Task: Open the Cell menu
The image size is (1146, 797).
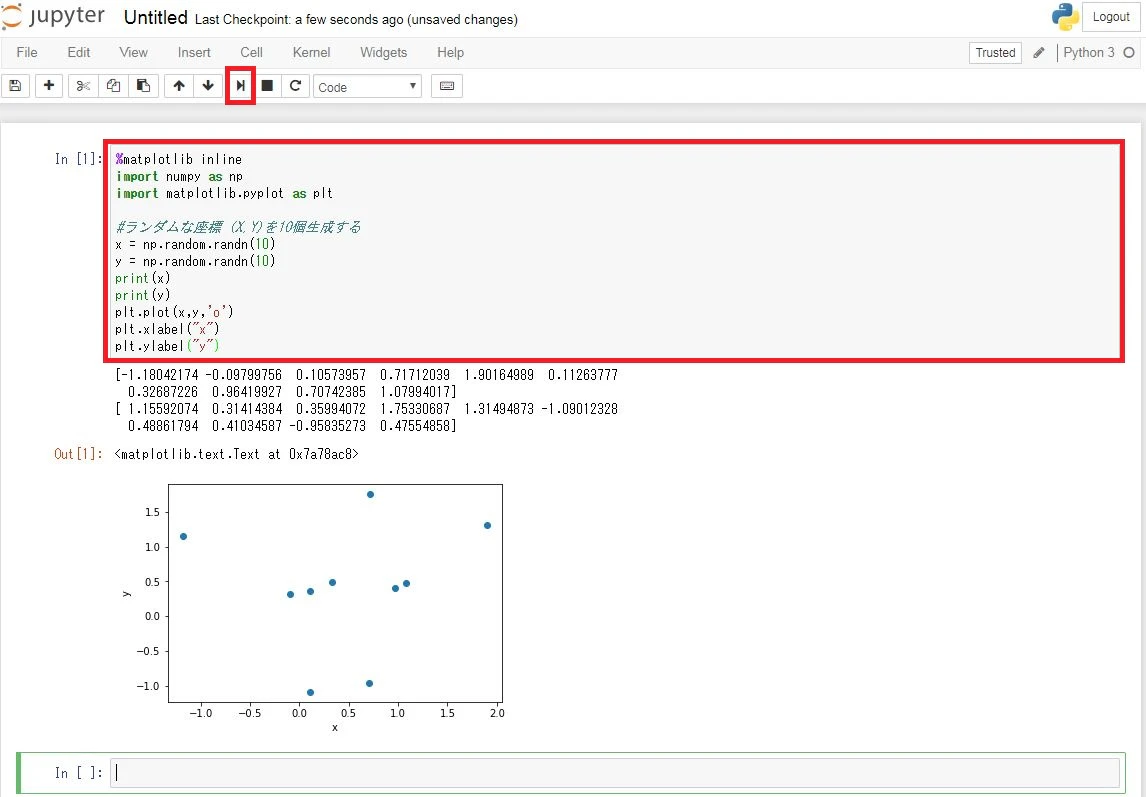Action: tap(251, 53)
